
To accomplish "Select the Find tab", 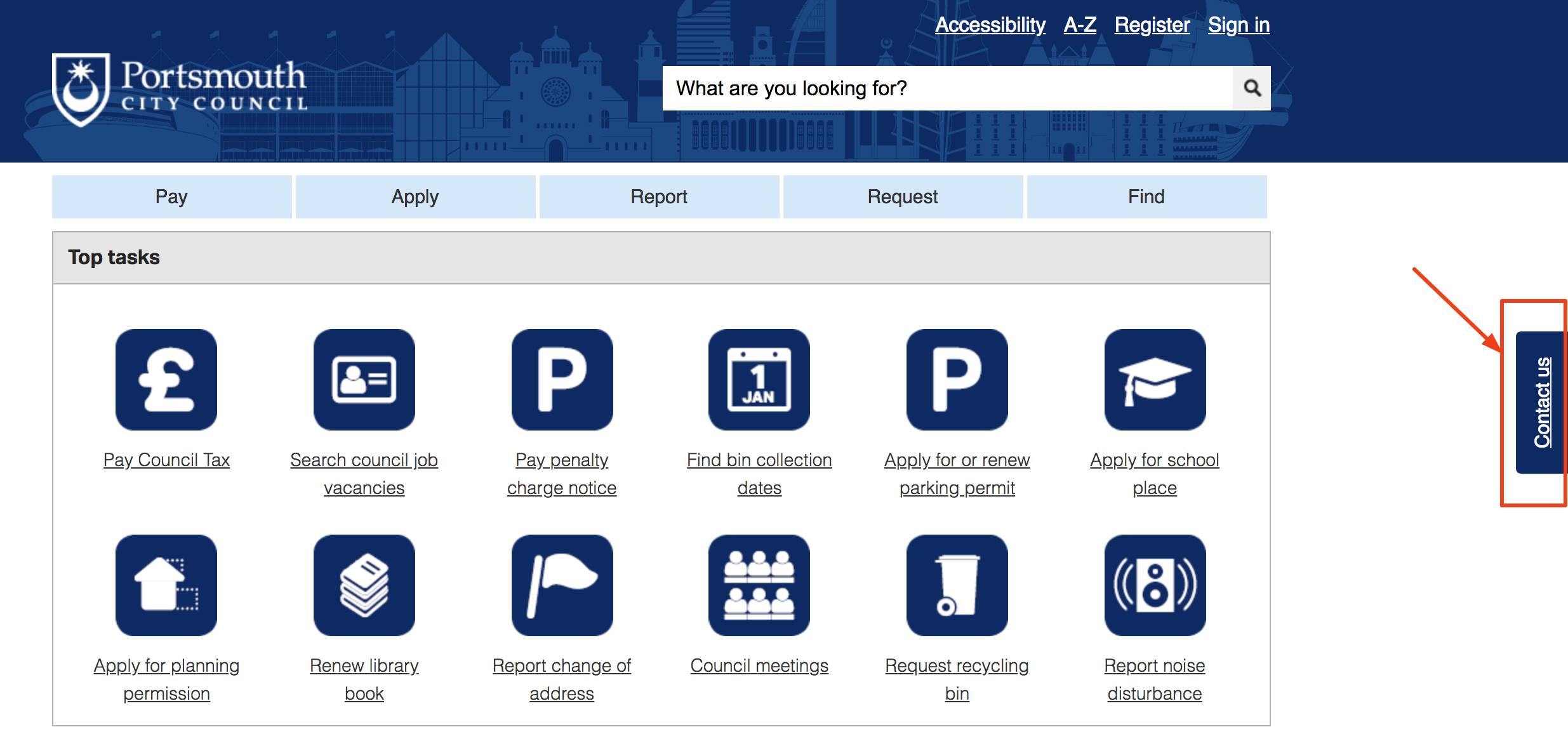I will 1146,197.
